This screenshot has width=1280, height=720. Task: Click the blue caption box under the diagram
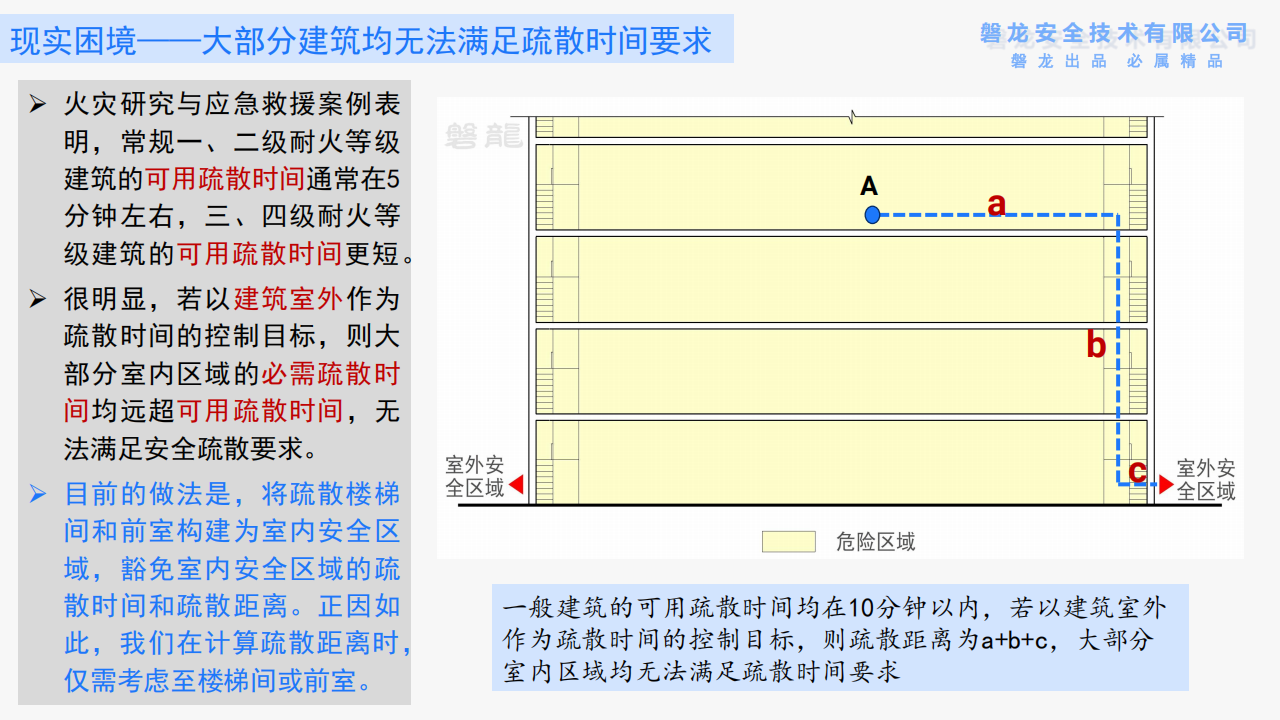click(840, 637)
